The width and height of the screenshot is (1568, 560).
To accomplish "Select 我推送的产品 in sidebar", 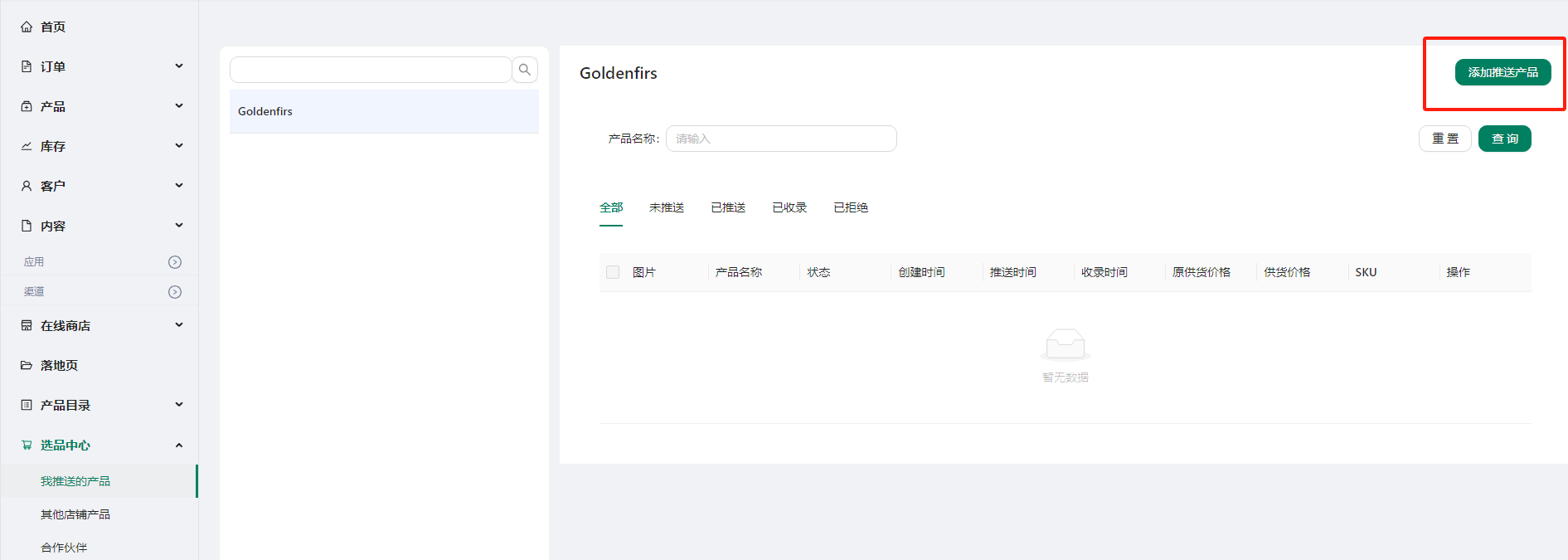I will (100, 481).
